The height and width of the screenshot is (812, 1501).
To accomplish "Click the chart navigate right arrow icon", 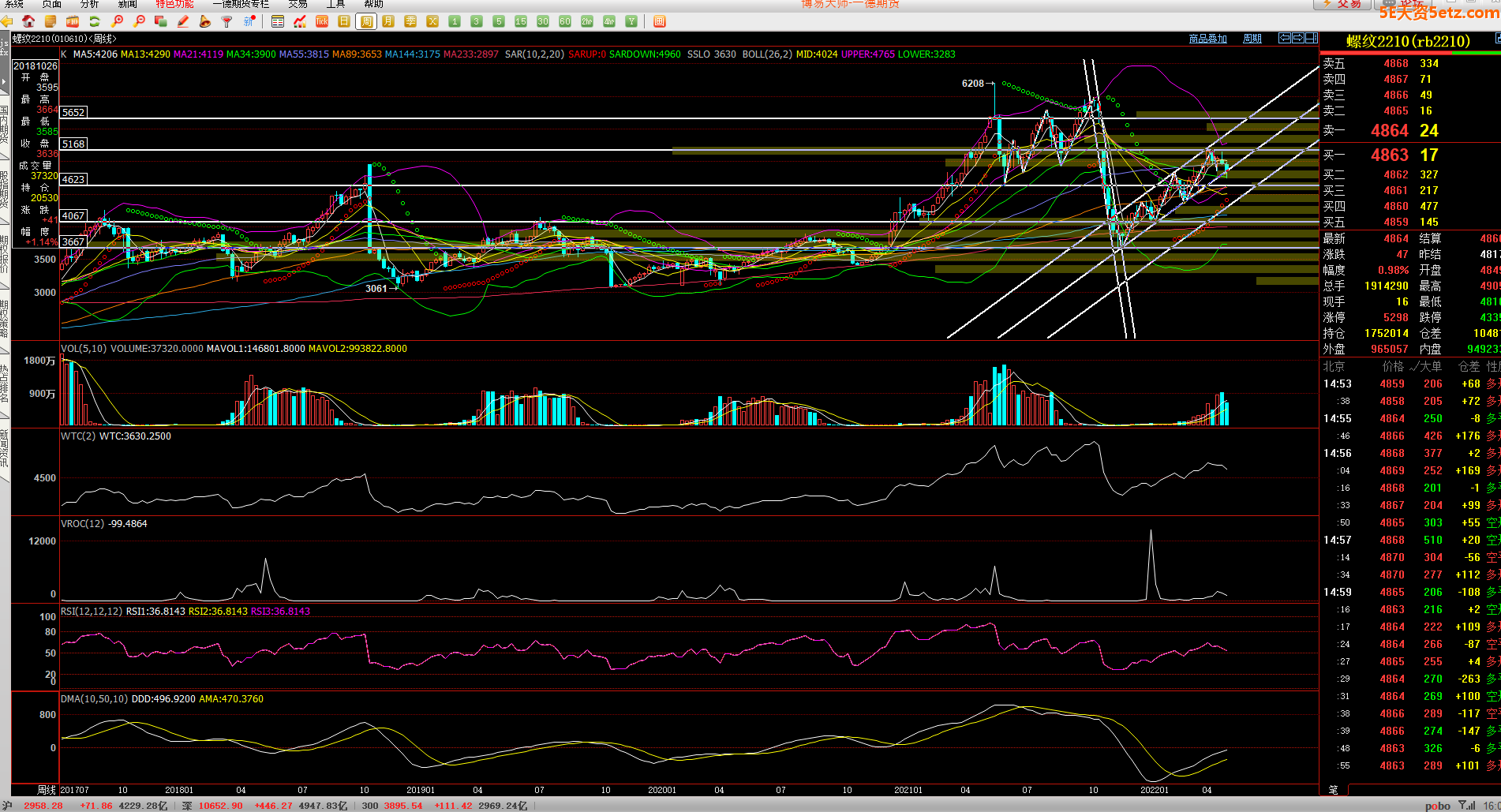I will pyautogui.click(x=1298, y=38).
